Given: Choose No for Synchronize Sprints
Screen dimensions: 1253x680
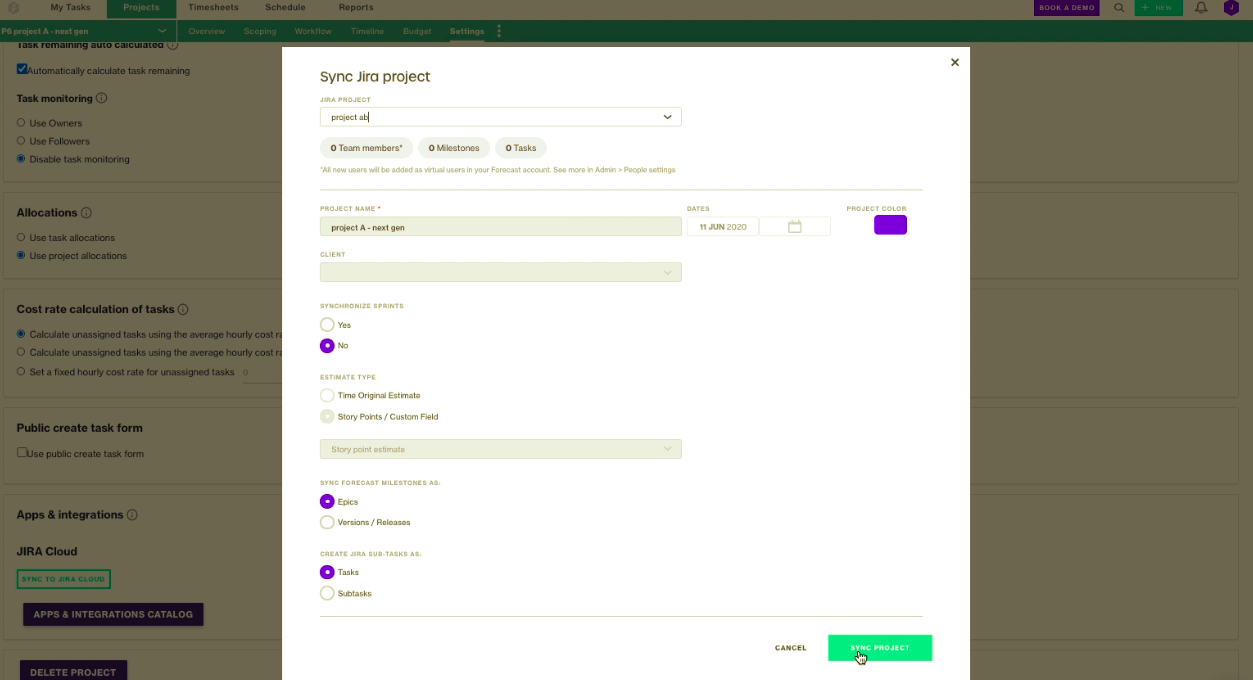Looking at the screenshot, I should point(327,346).
